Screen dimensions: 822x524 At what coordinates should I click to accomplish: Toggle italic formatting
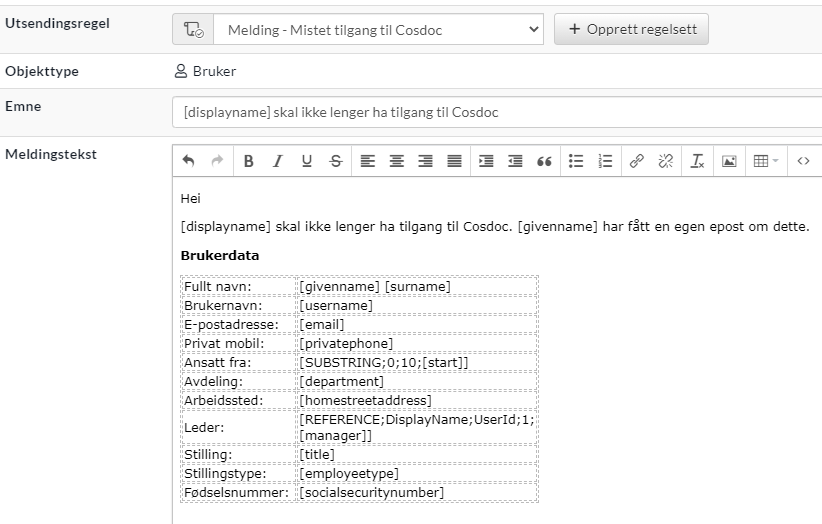pyautogui.click(x=278, y=161)
